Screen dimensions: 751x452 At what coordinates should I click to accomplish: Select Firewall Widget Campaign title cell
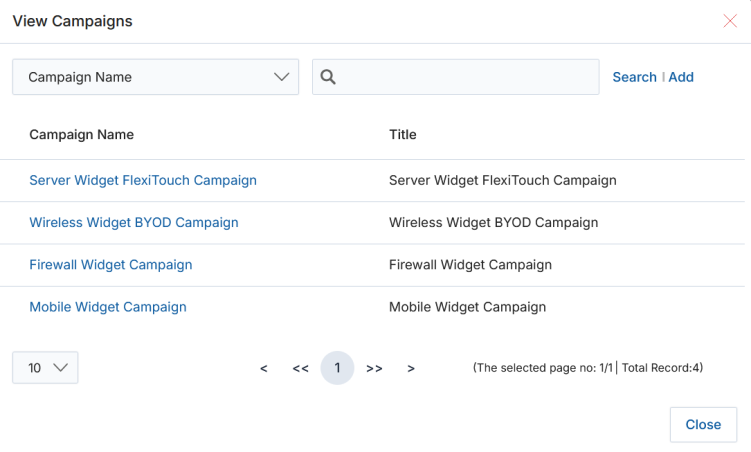pos(470,265)
